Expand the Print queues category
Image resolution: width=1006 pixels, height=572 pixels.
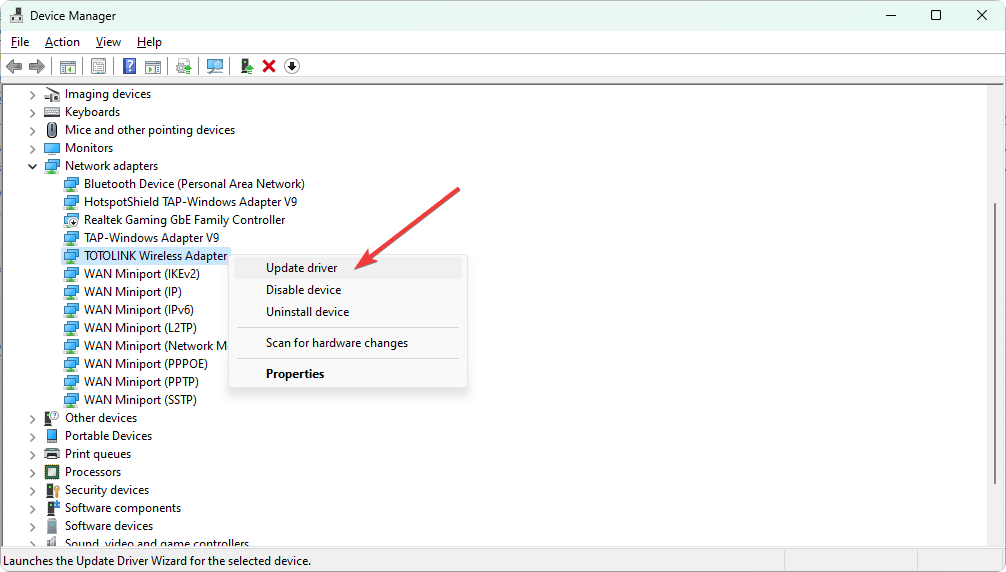click(x=32, y=455)
